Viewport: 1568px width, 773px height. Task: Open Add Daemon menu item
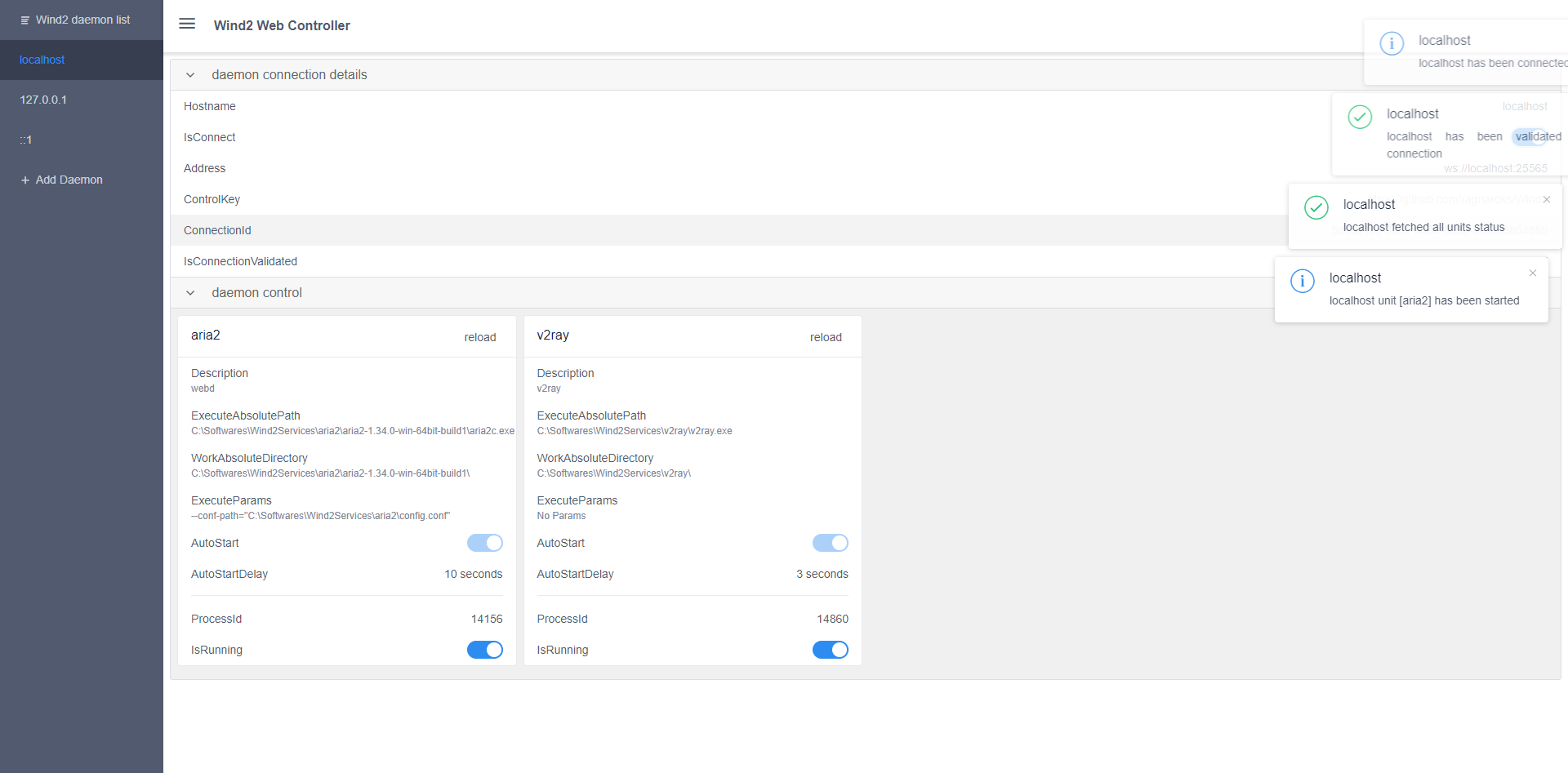(x=82, y=180)
